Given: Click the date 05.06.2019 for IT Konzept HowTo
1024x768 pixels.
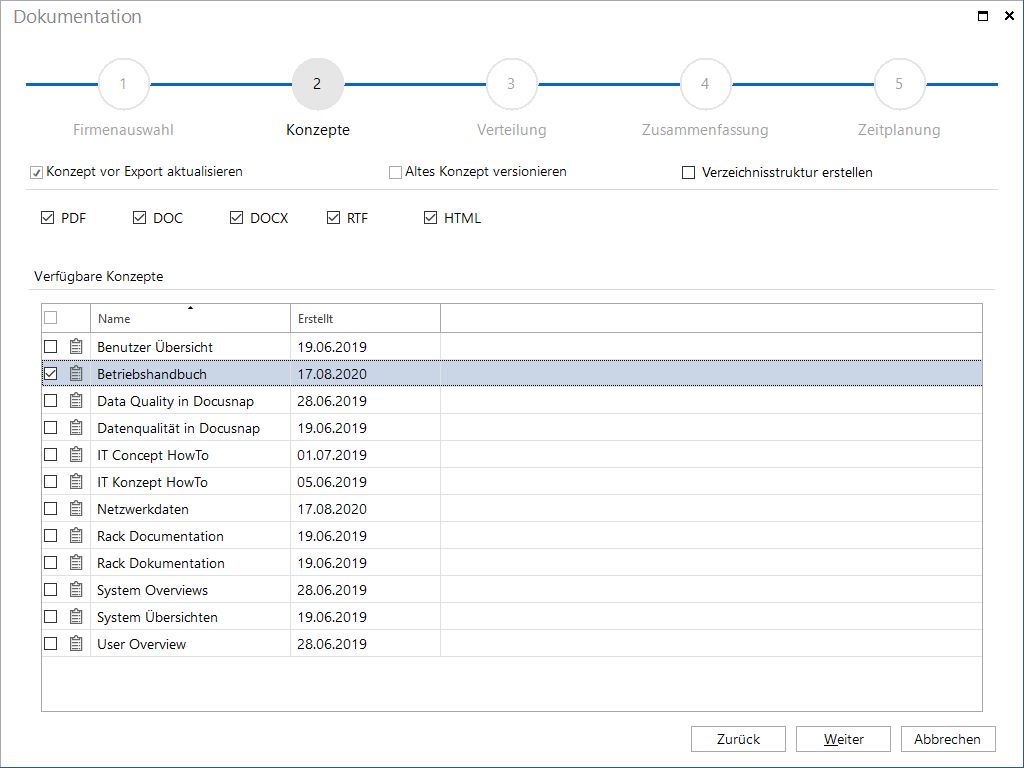Looking at the screenshot, I should point(332,482).
